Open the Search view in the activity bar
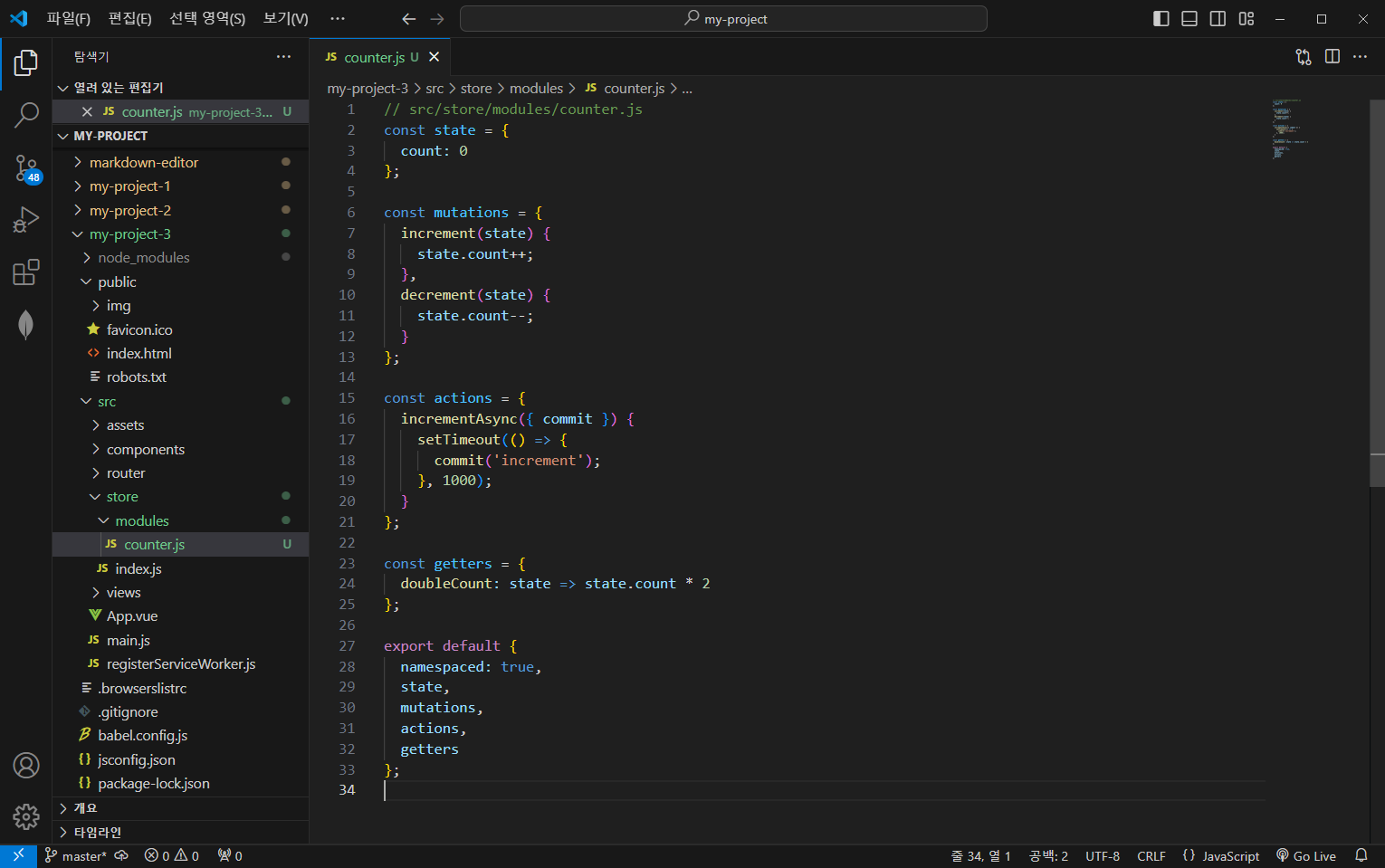Screen dimensions: 1385x868 (26, 114)
